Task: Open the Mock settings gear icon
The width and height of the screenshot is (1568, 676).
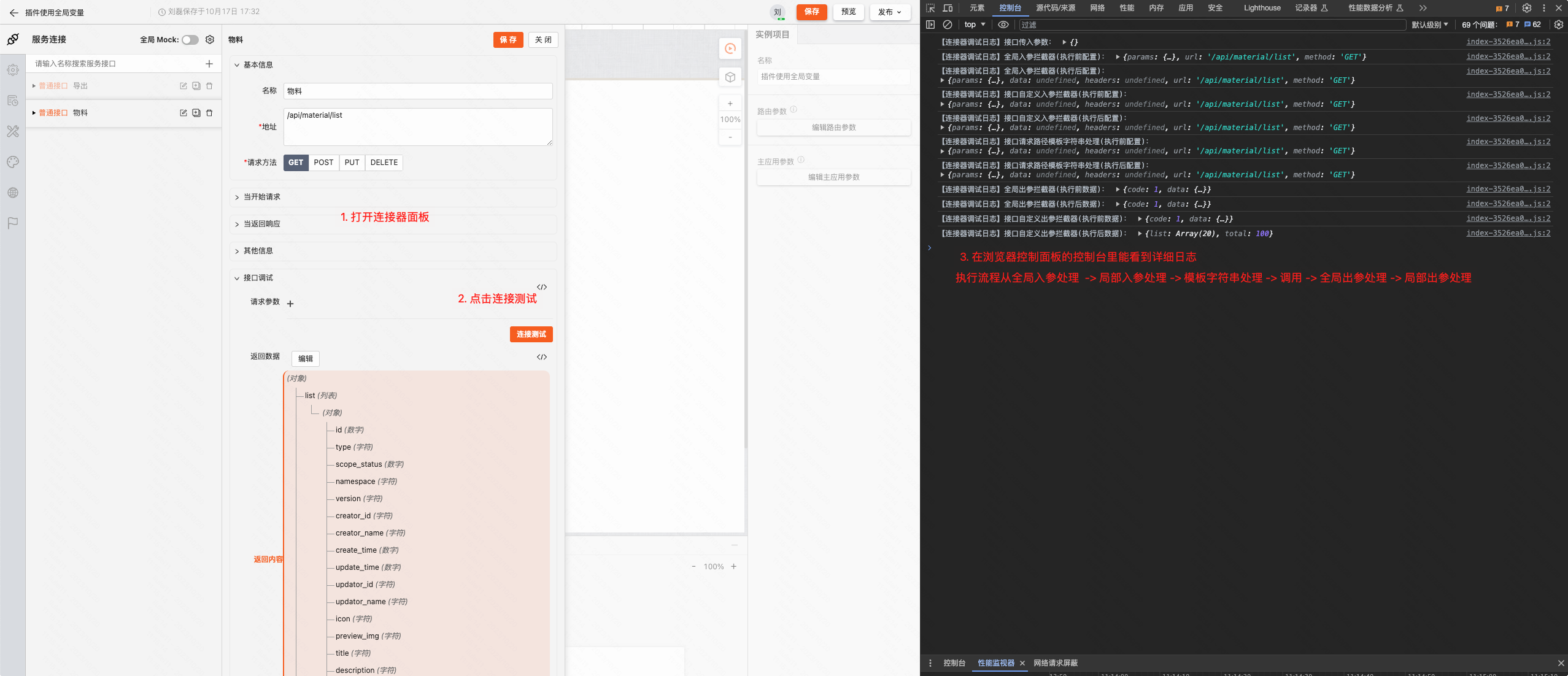Action: click(210, 39)
